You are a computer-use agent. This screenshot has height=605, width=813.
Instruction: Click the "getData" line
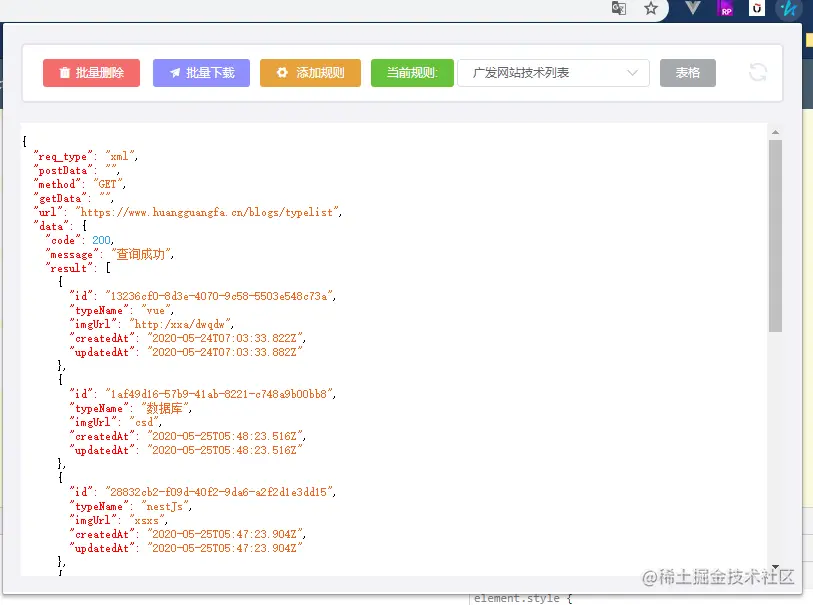pos(74,198)
